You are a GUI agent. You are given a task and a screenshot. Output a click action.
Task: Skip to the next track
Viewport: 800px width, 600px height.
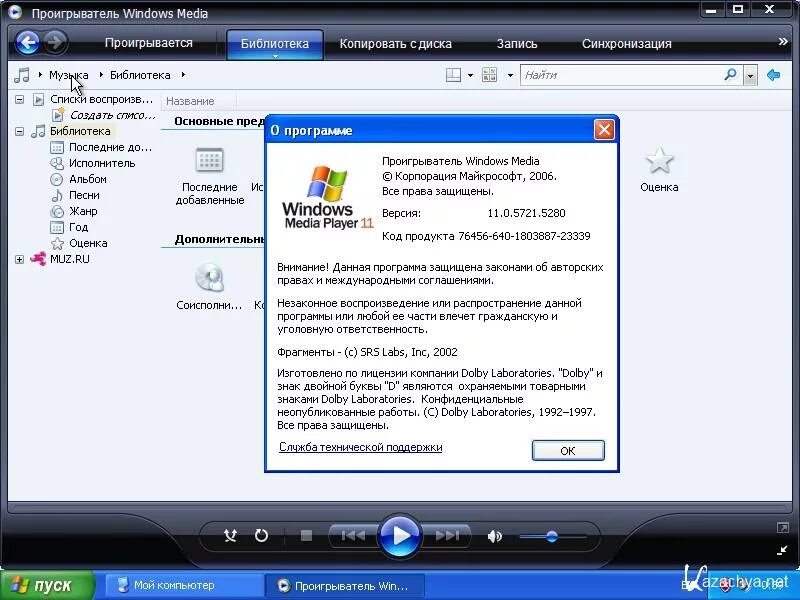pos(447,535)
